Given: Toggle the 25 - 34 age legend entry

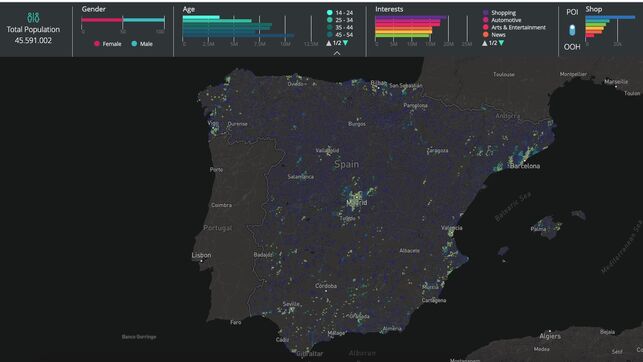Looking at the screenshot, I should (x=340, y=20).
